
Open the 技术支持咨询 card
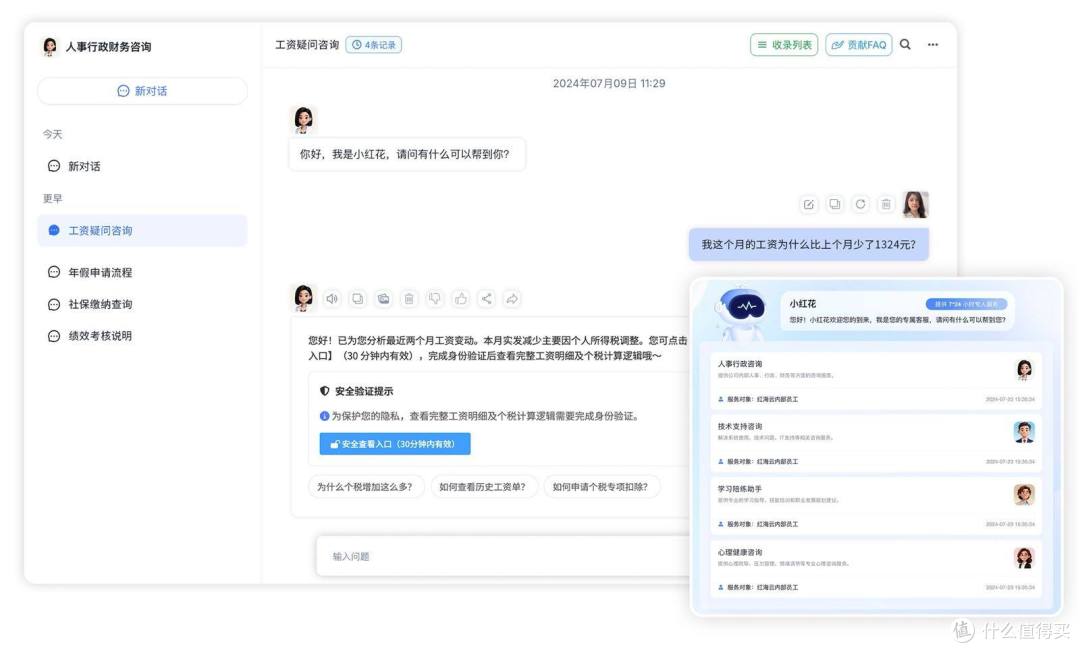(875, 443)
